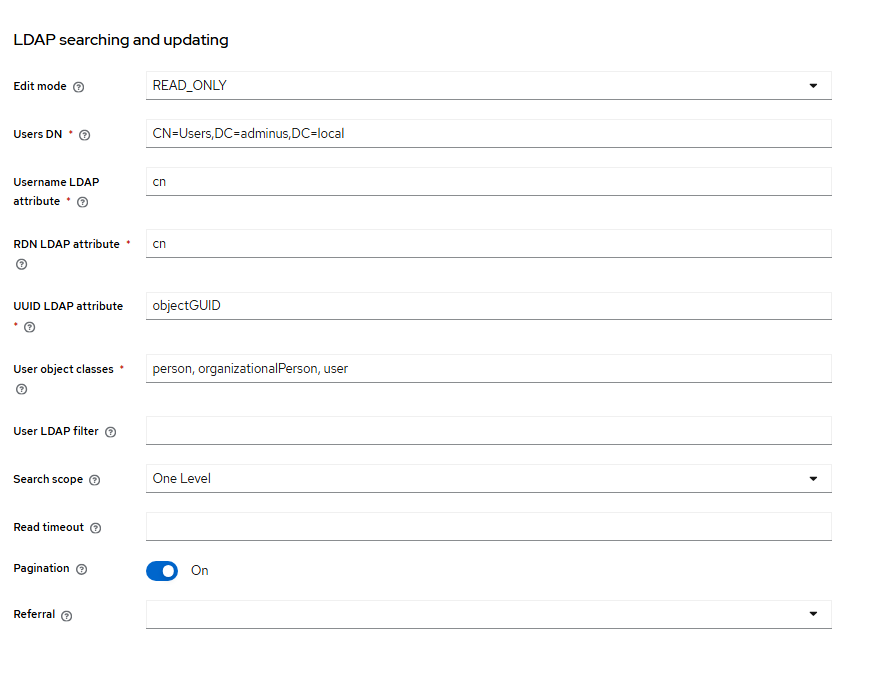Viewport: 891px width, 693px height.
Task: Click into User object classes text field
Action: pos(488,369)
